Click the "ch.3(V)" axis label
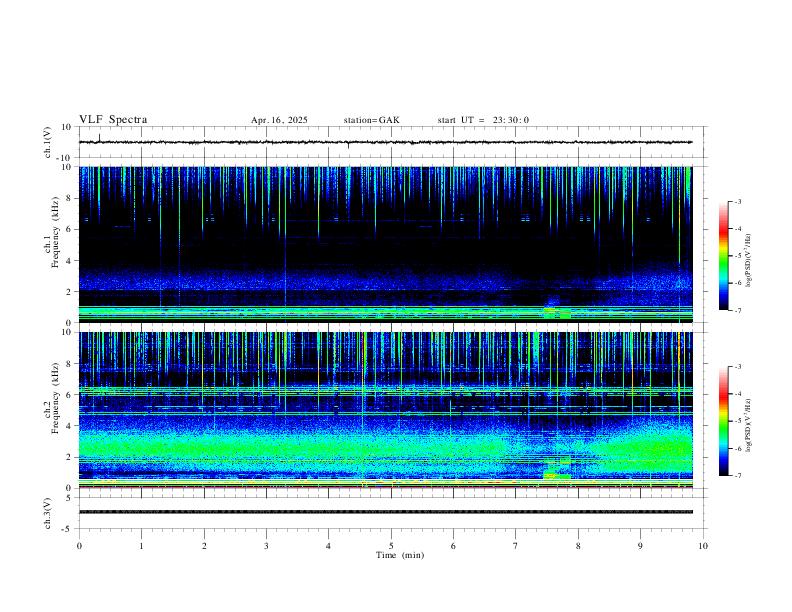792x612 pixels. click(48, 513)
